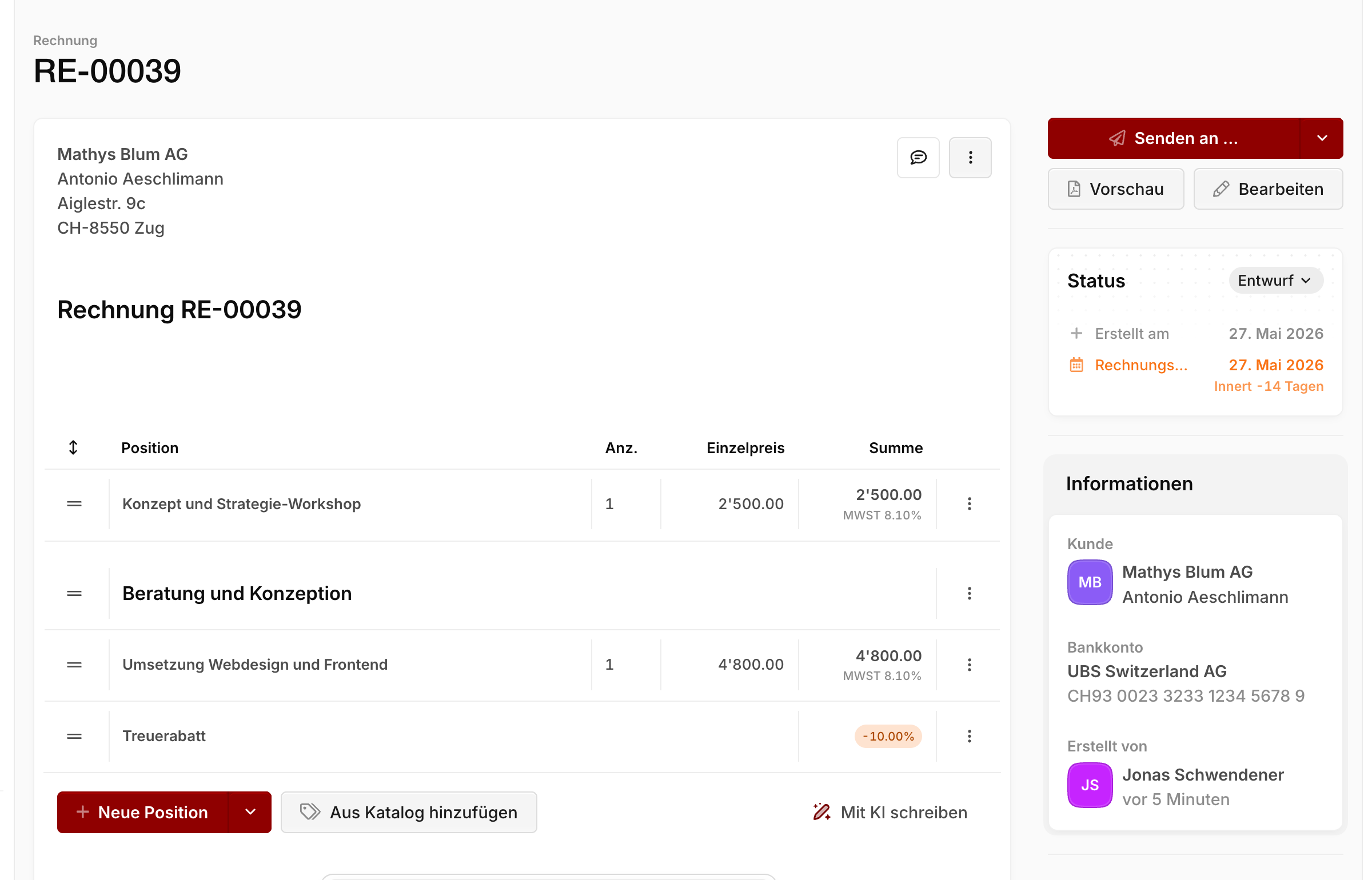This screenshot has width=1372, height=880.
Task: Add item via Aus Katalog hinzufügen
Action: (409, 812)
